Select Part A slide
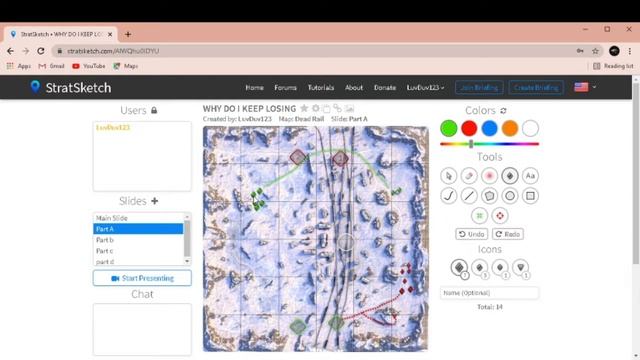The height and width of the screenshot is (360, 640). tap(138, 229)
